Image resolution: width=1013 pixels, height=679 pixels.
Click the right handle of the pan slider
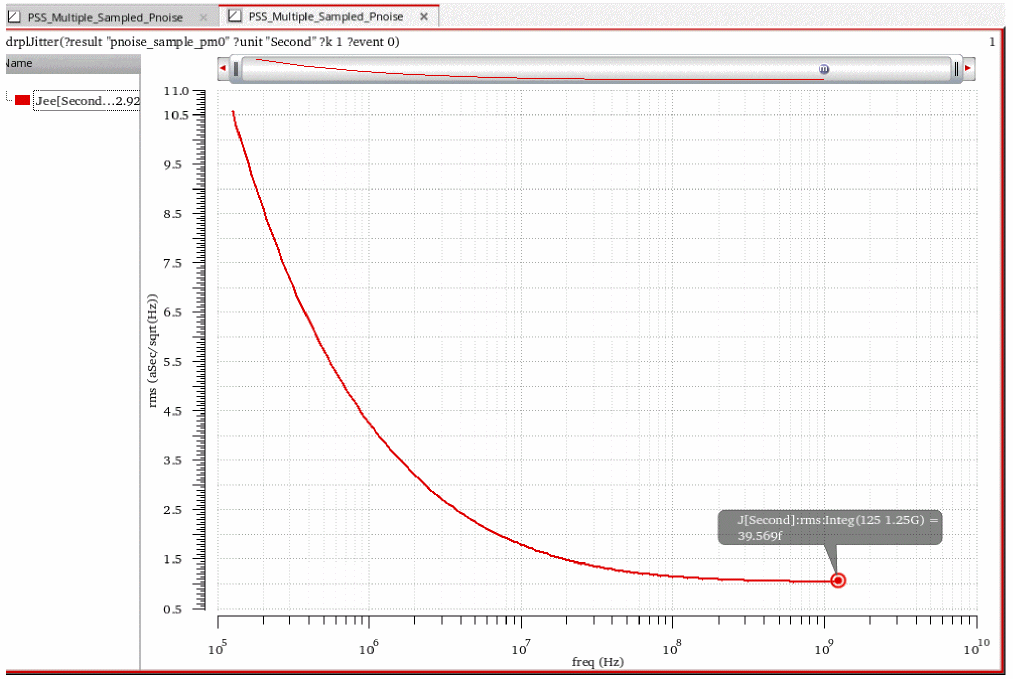pos(956,69)
